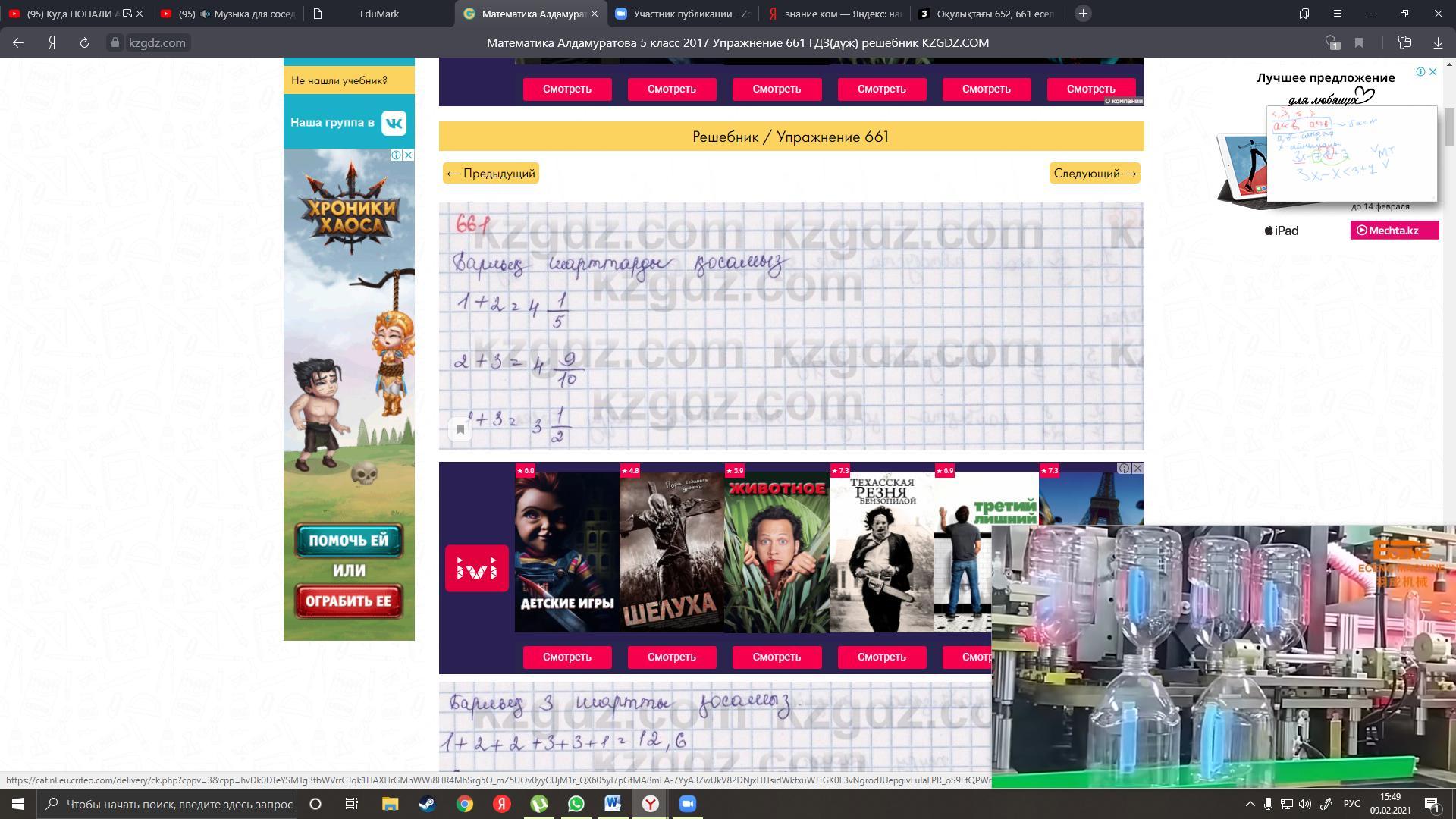
Task: Open the Protect shield indicator
Action: (1332, 43)
